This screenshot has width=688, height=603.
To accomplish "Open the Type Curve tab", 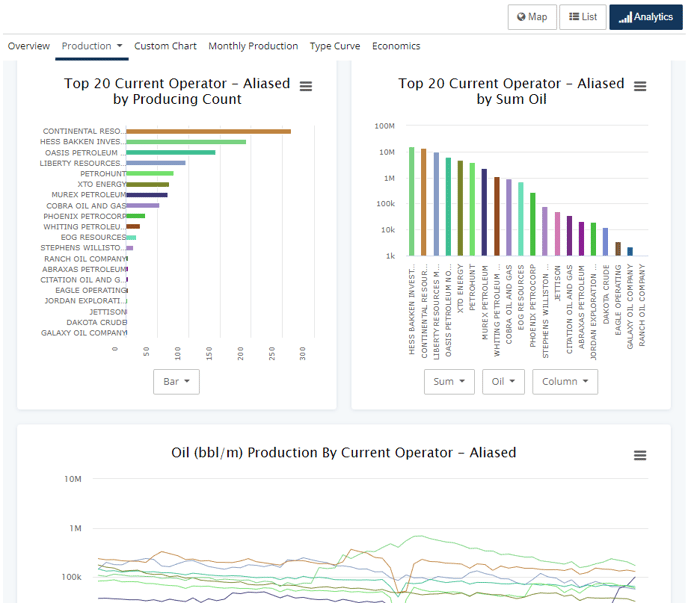I will (335, 46).
